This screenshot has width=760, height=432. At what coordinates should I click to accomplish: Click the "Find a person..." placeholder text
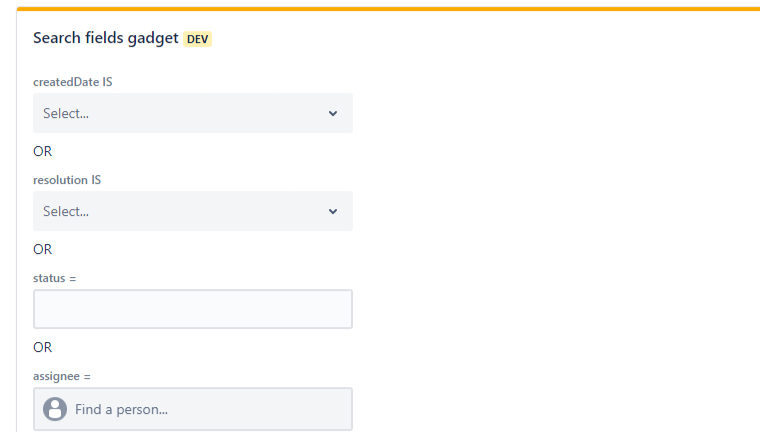coord(121,409)
